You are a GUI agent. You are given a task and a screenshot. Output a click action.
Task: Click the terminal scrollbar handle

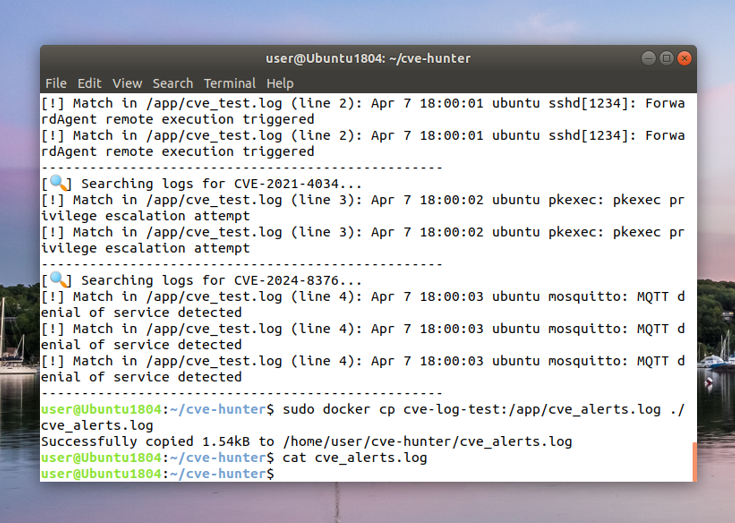click(x=694, y=462)
